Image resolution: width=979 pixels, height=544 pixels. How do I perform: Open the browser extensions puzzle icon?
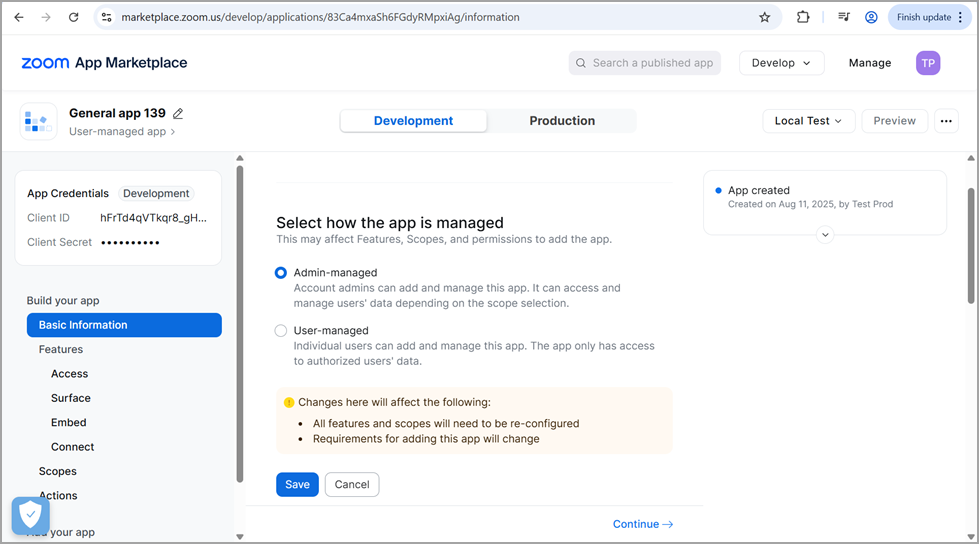pos(803,17)
